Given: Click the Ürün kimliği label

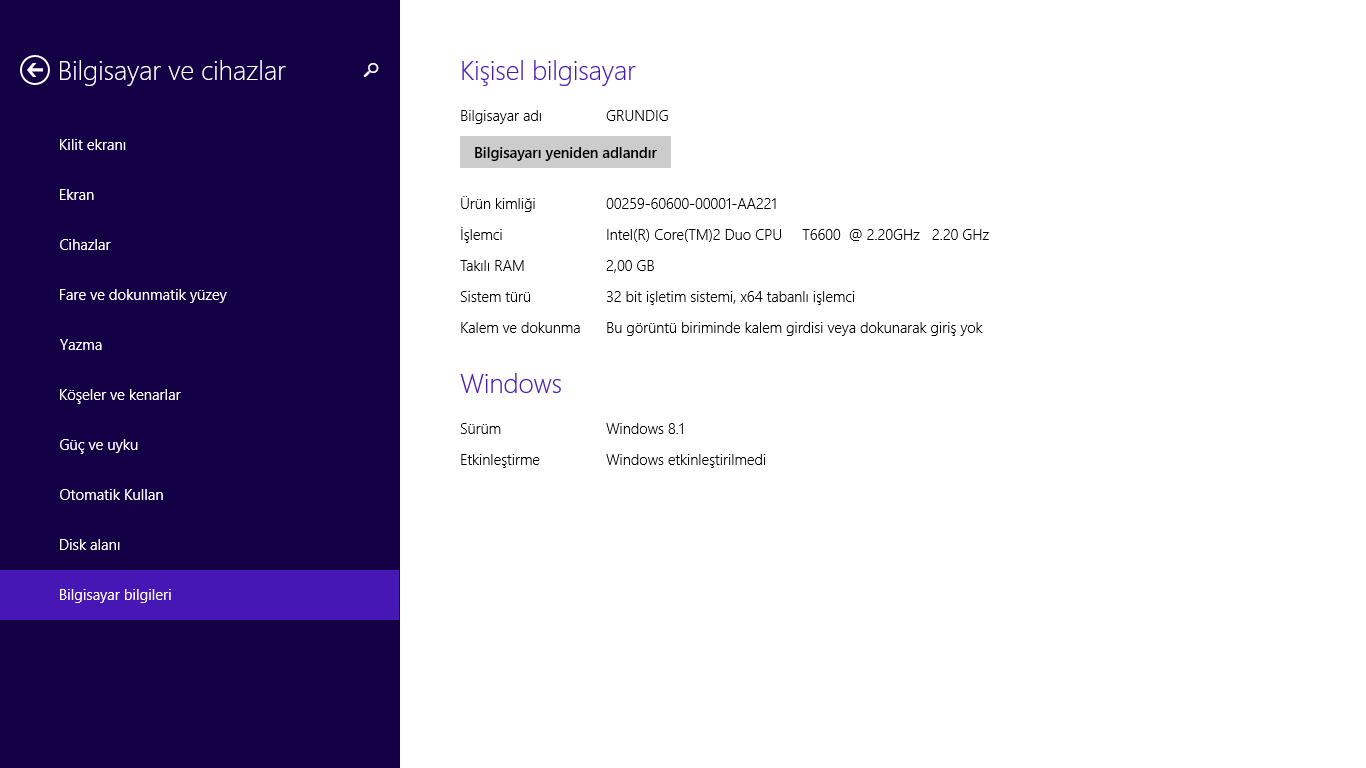Looking at the screenshot, I should [x=498, y=204].
